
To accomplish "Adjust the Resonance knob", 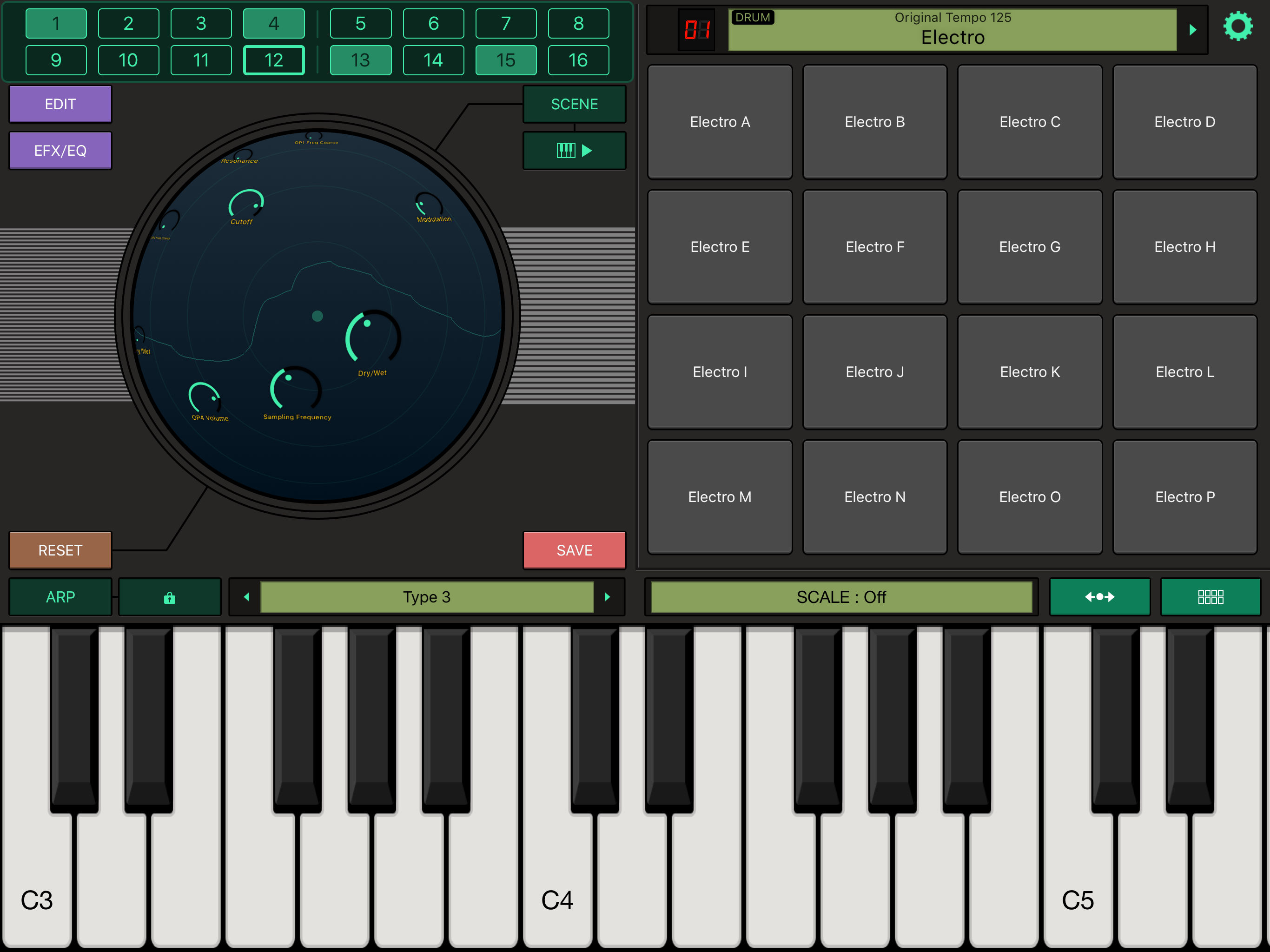I will pos(244,154).
